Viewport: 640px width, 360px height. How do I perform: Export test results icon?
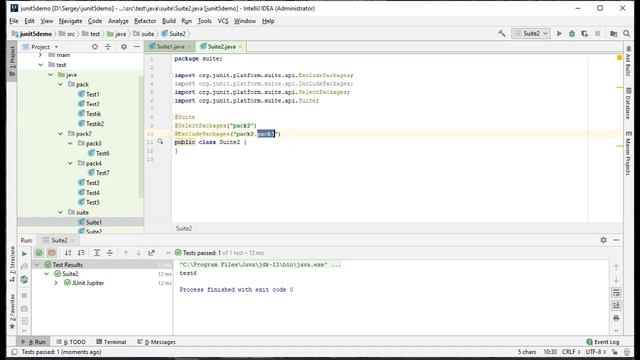(151, 253)
